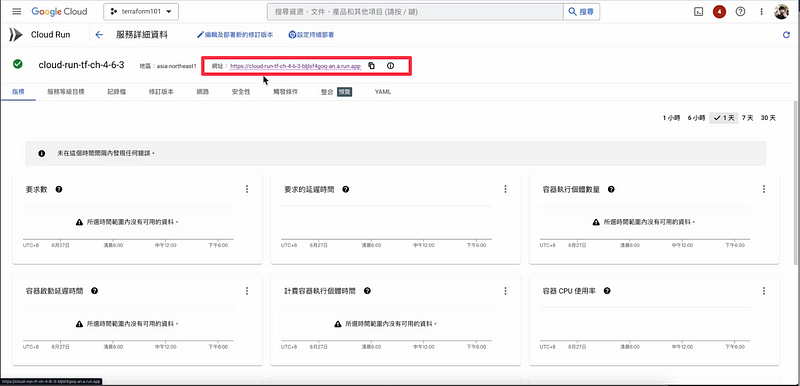Copy the service URL with copy icon
This screenshot has height=386, width=800.
(371, 66)
